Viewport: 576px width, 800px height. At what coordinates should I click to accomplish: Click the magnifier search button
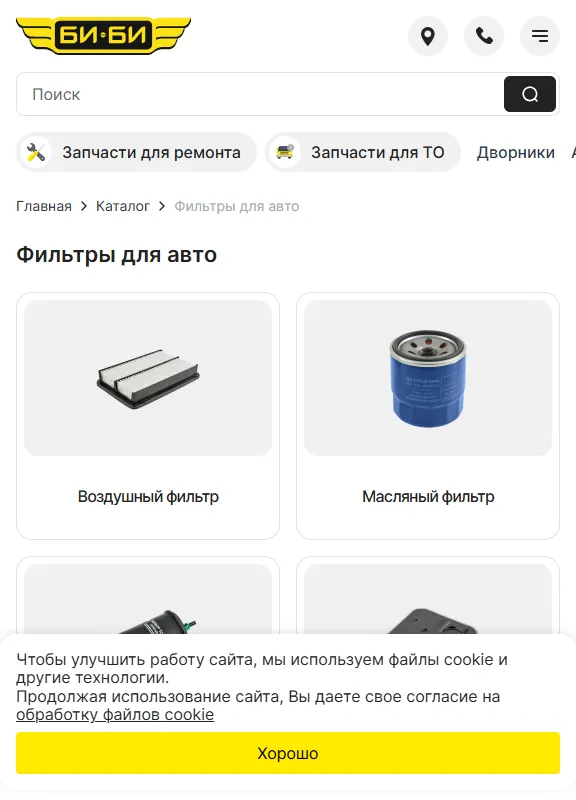coord(530,94)
